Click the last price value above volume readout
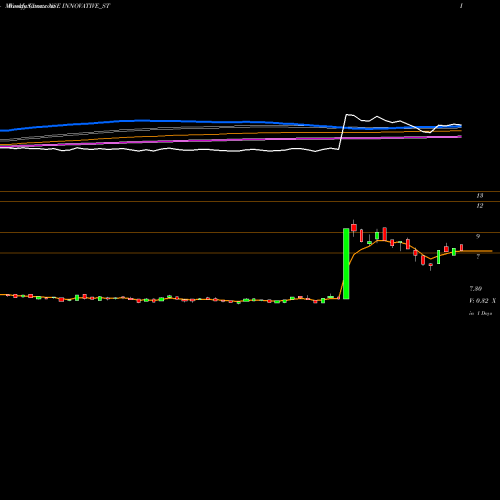The width and height of the screenshot is (500, 500). coord(476,289)
